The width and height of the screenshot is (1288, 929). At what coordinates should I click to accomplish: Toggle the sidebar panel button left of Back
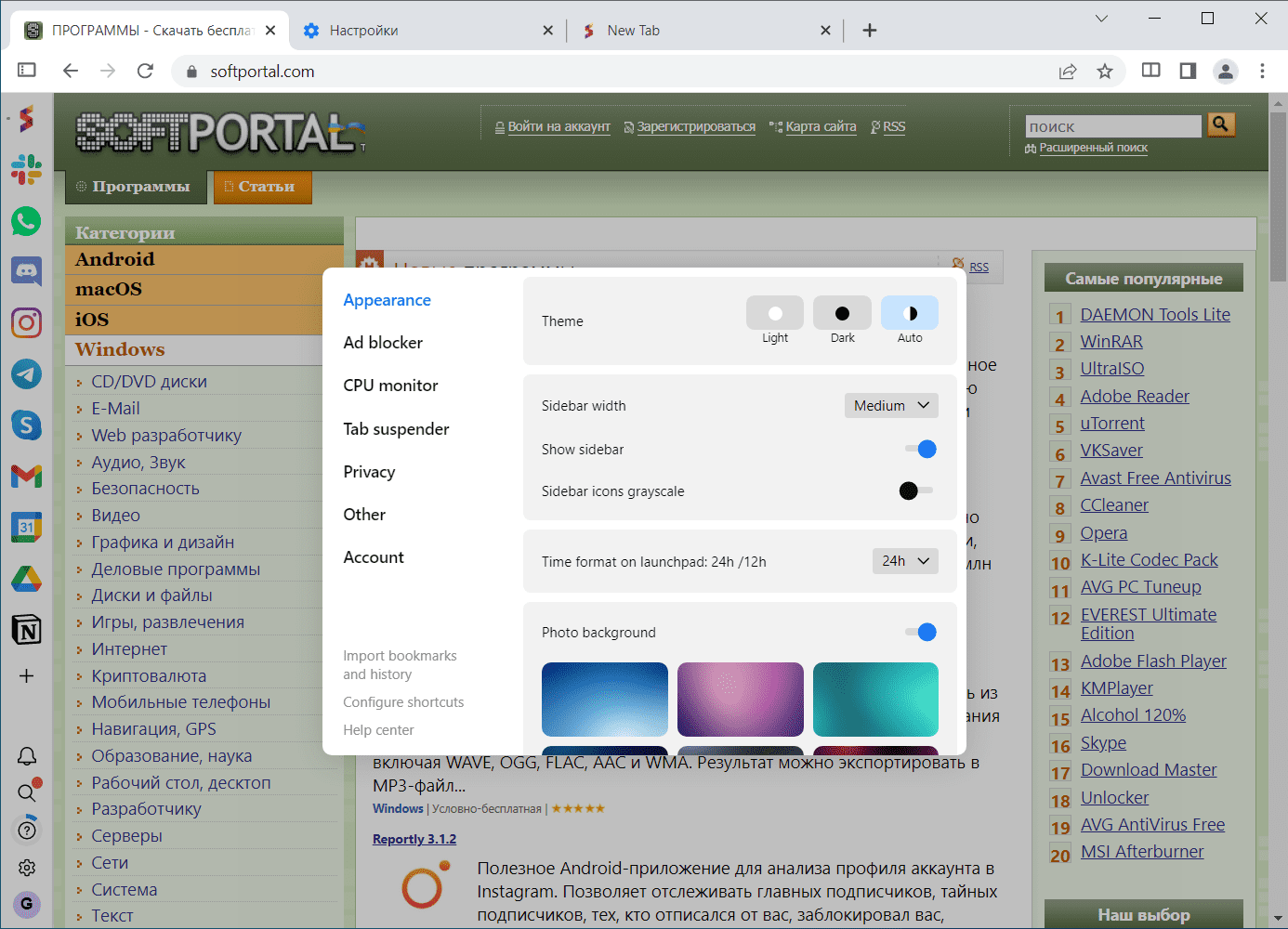(27, 70)
